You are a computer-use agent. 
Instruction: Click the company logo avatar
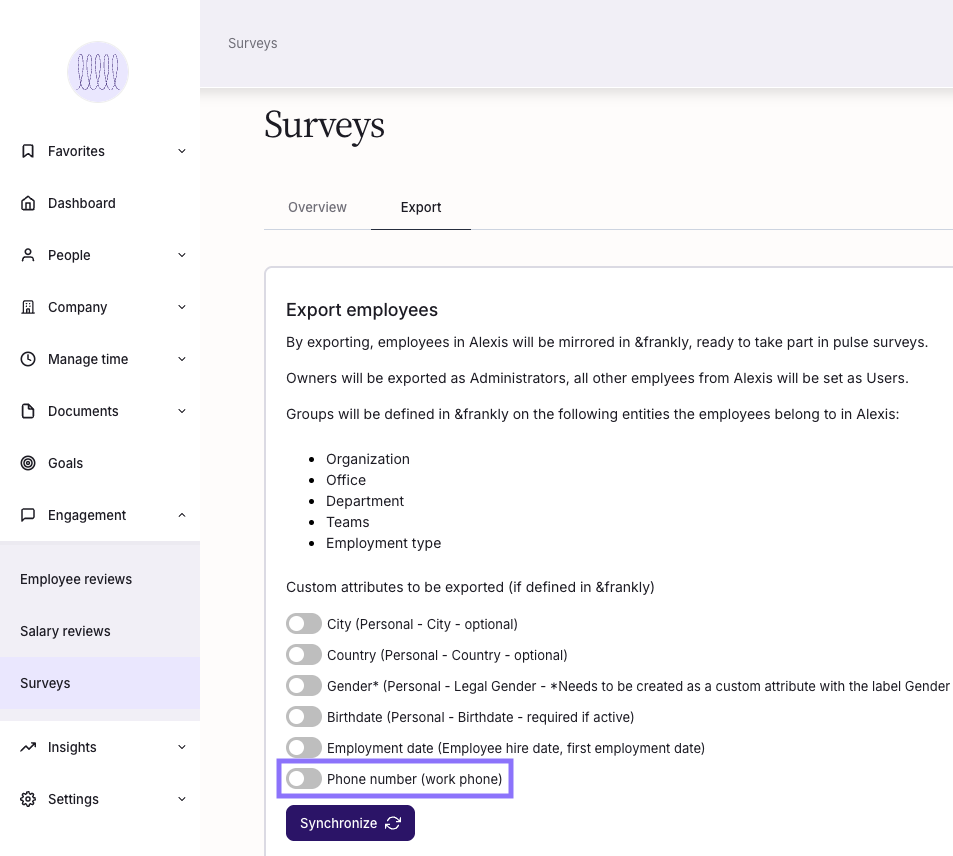(98, 72)
